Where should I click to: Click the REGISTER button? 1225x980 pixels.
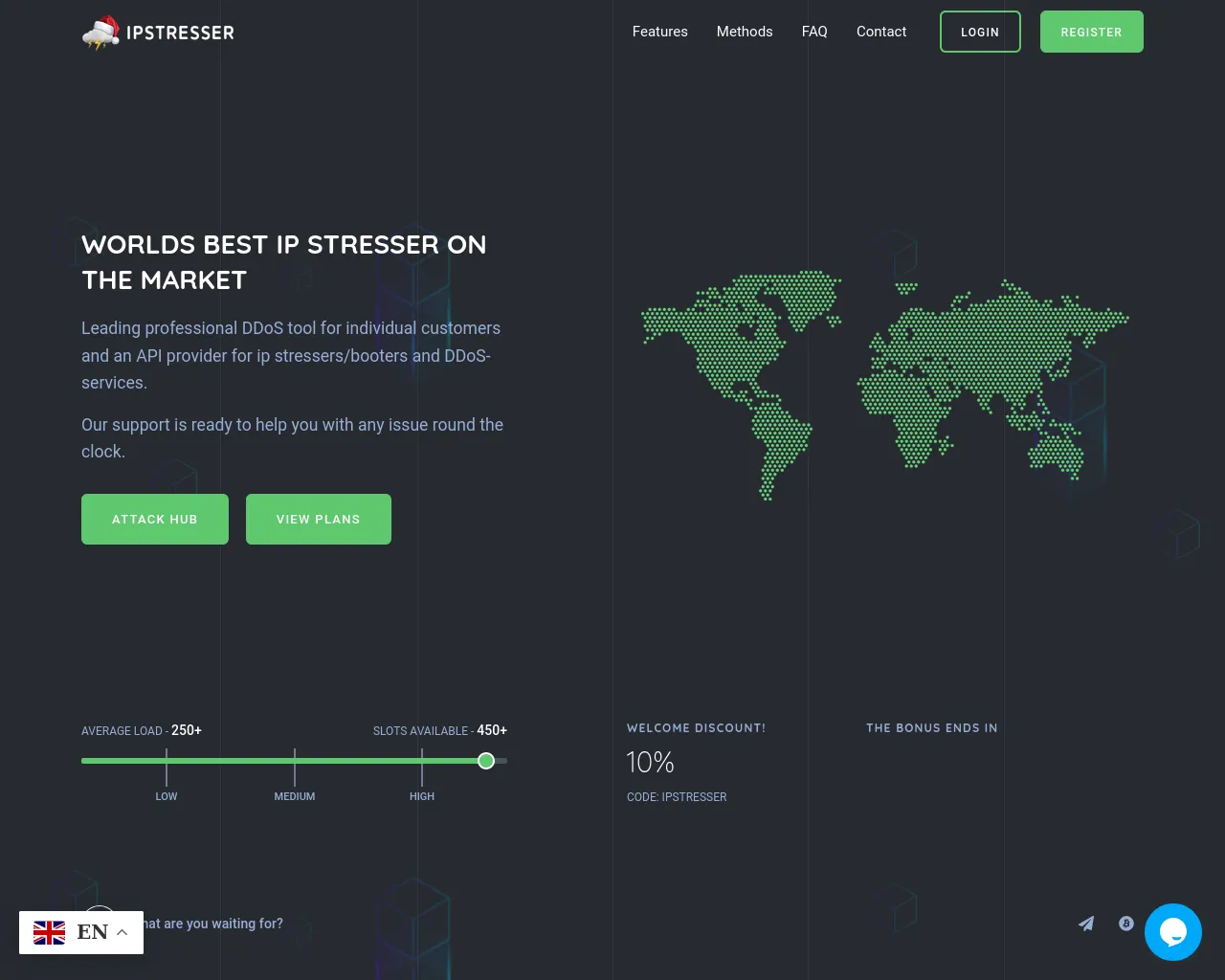pos(1092,32)
